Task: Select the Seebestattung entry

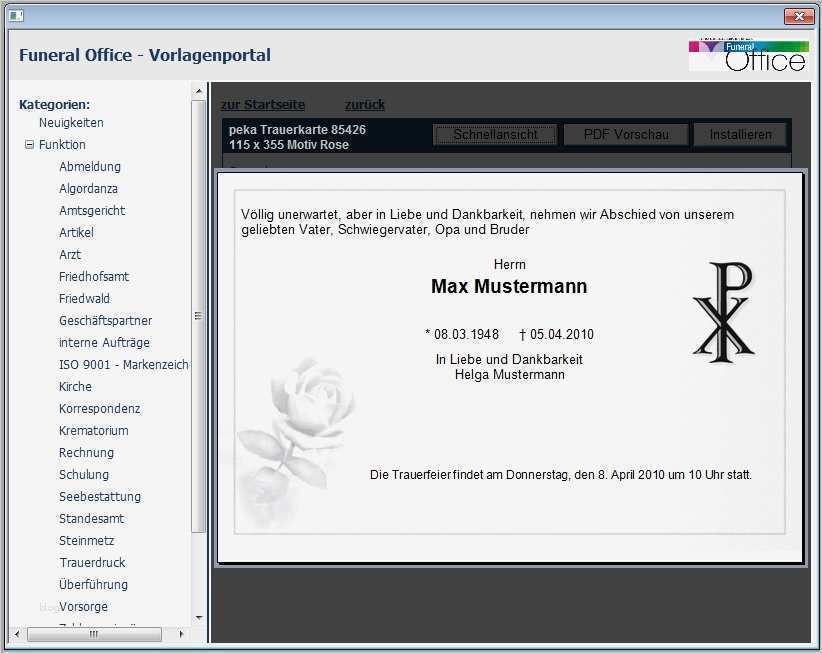Action: tap(100, 496)
